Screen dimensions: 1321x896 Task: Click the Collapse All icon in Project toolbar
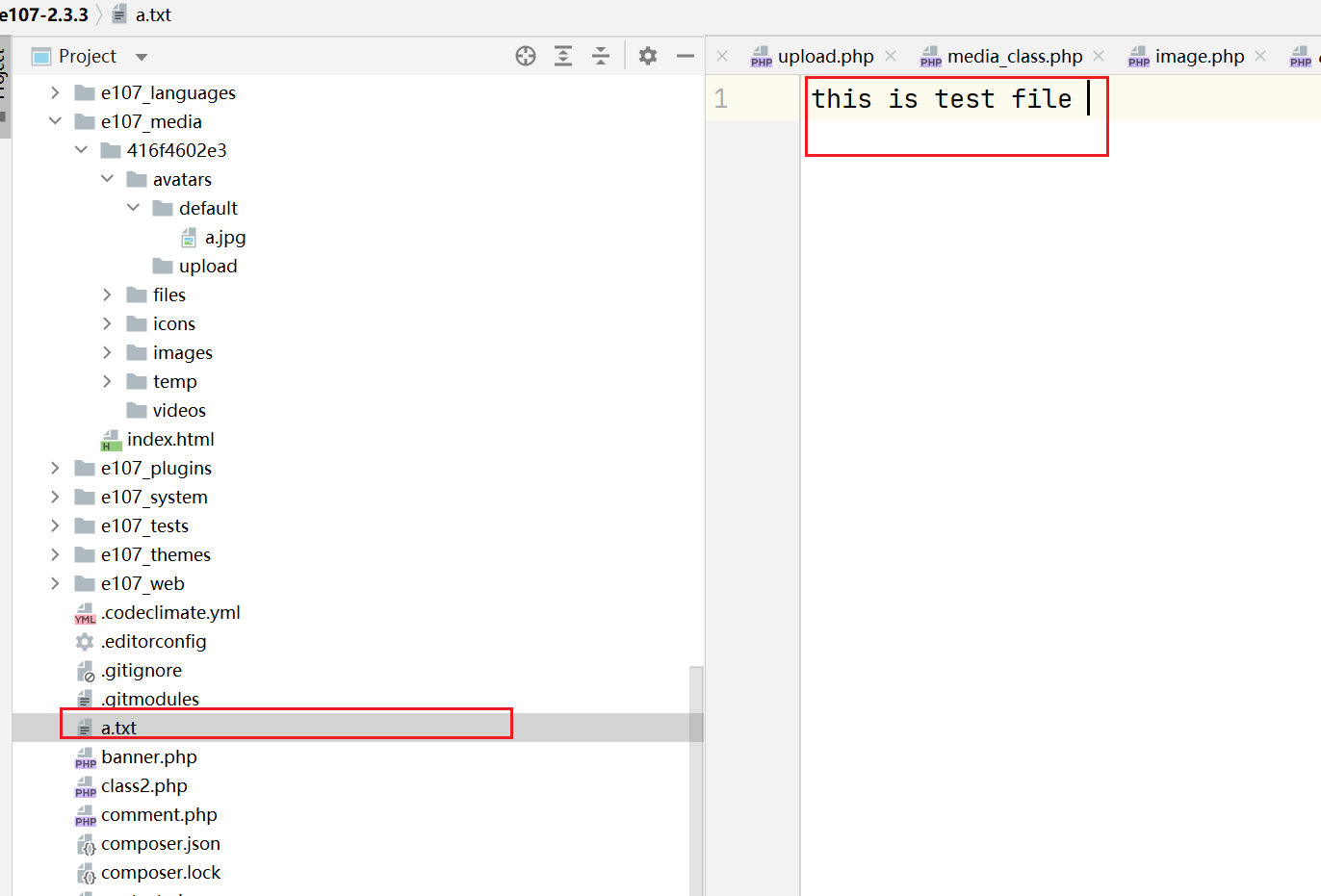[x=601, y=56]
